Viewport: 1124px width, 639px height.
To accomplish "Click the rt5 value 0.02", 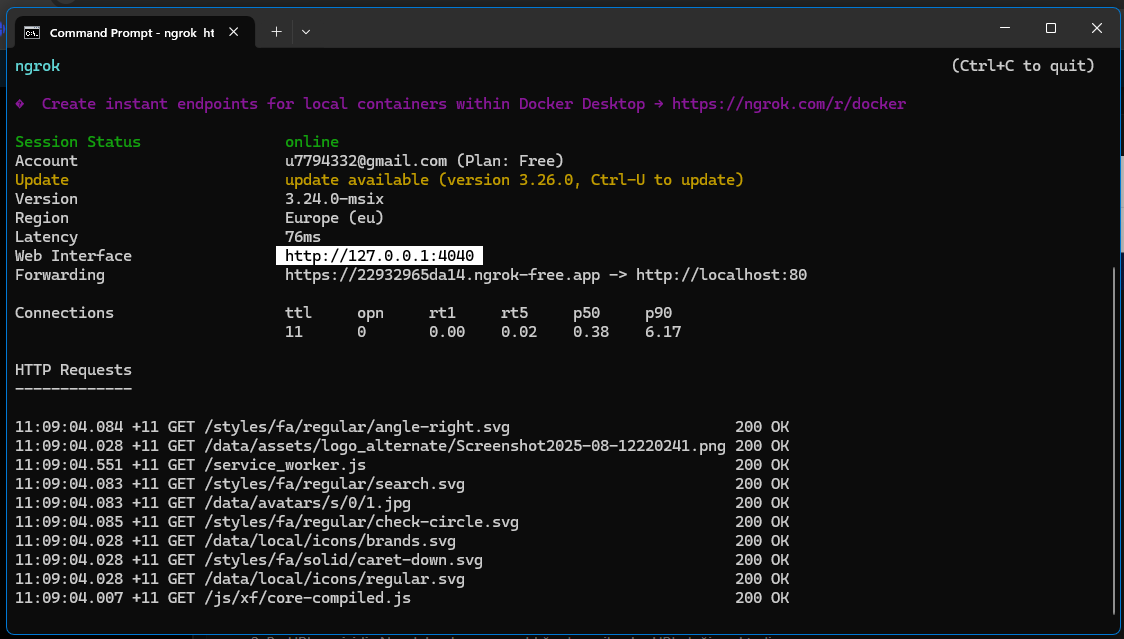I will 519,332.
